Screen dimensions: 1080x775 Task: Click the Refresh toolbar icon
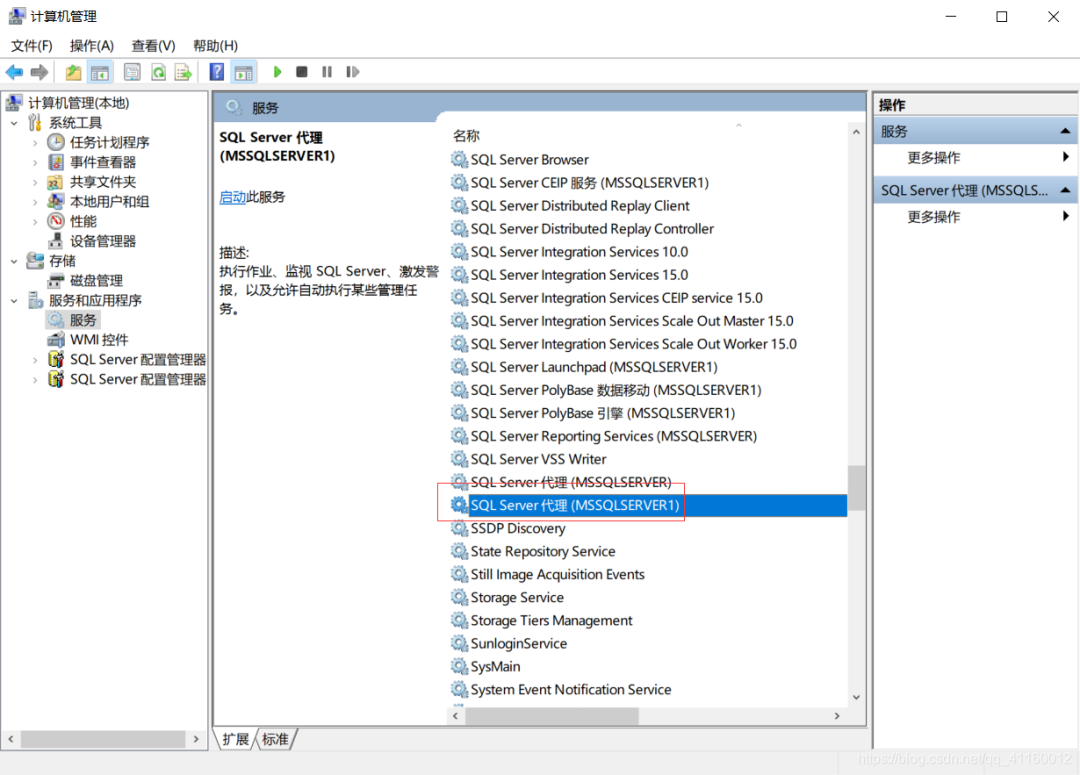(x=159, y=71)
